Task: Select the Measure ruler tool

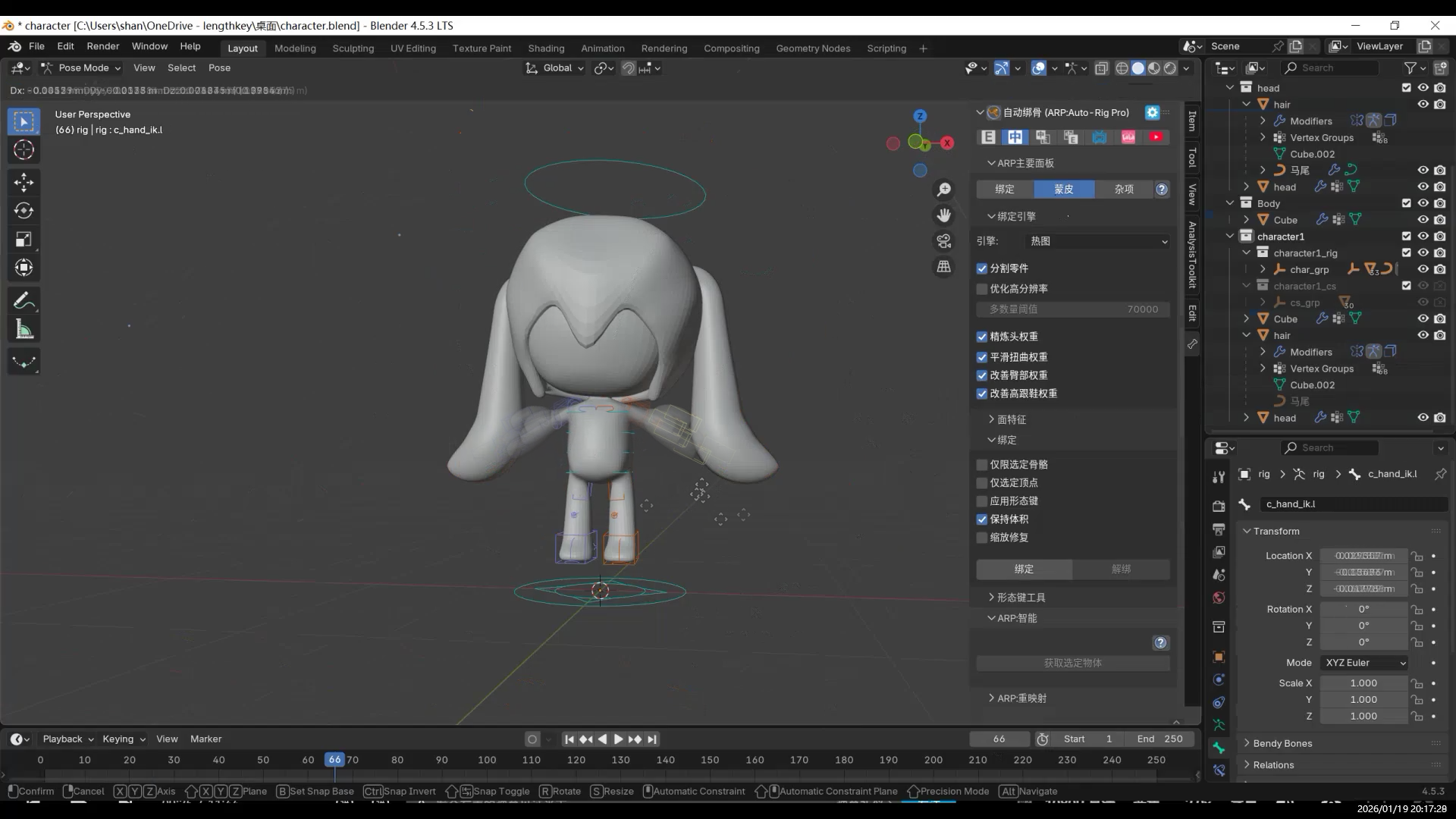Action: coord(24,330)
